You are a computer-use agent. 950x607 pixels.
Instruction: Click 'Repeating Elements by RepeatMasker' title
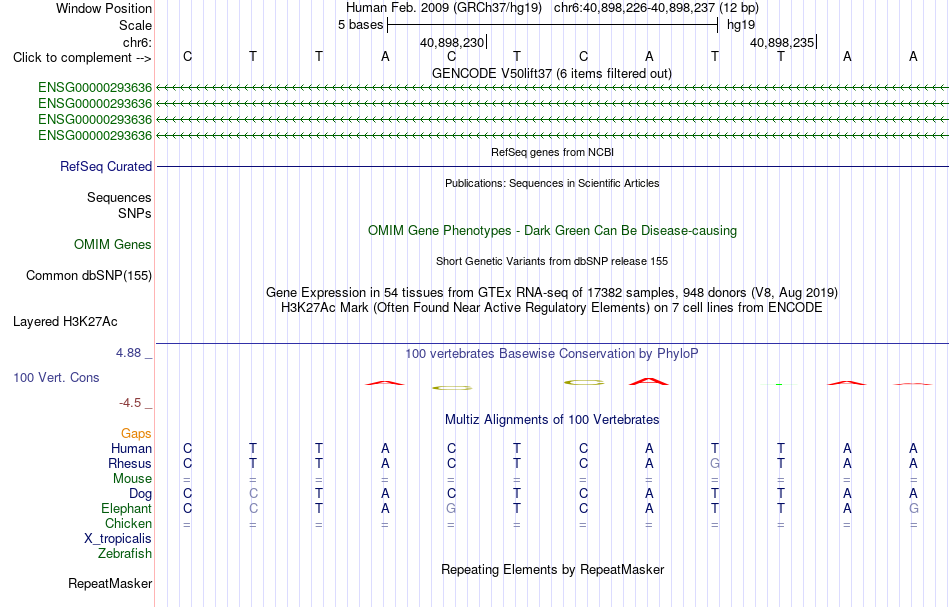552,569
